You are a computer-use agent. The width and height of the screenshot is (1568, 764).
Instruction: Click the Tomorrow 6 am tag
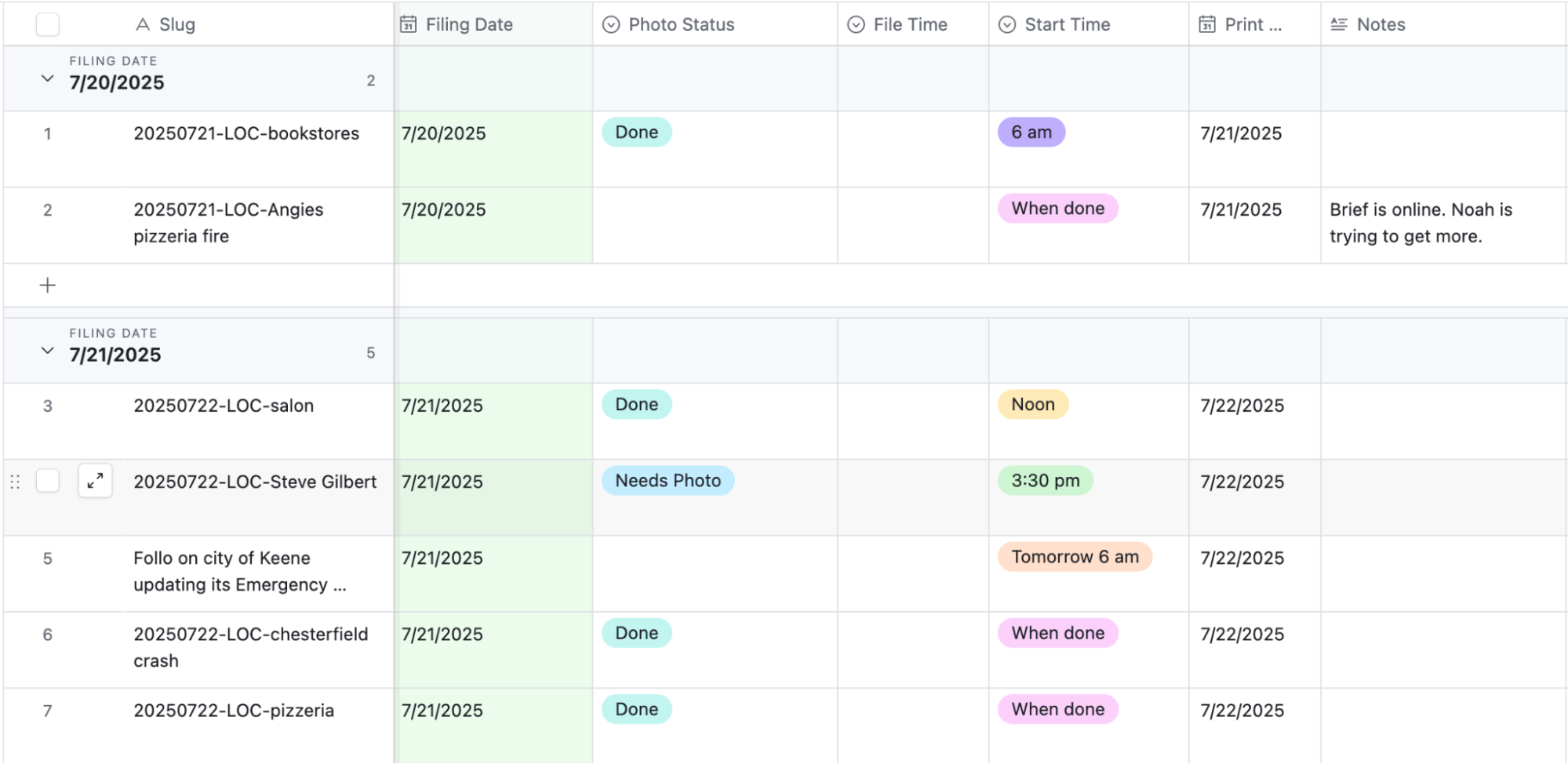pos(1075,556)
